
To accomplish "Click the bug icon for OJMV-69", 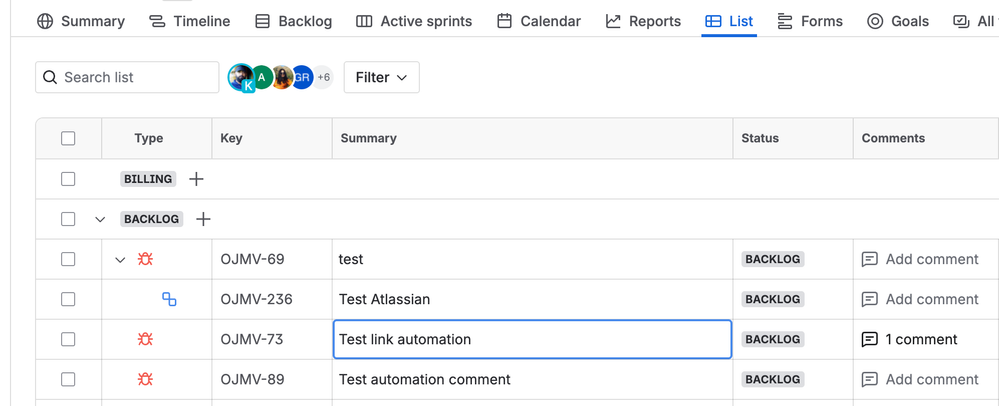I will pyautogui.click(x=145, y=259).
